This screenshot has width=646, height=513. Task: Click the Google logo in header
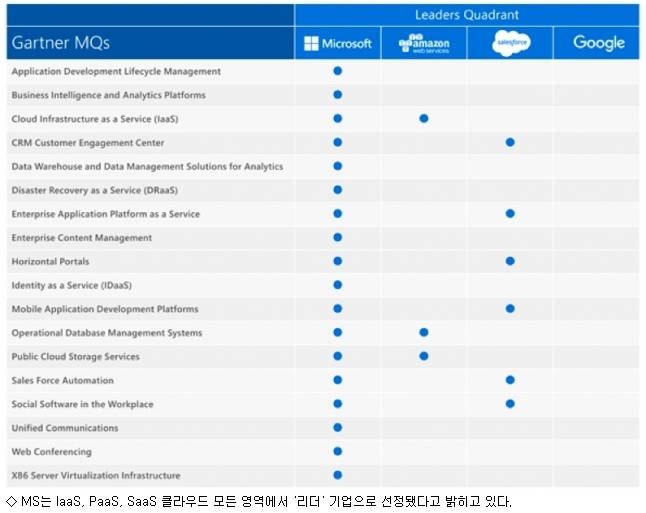[599, 43]
